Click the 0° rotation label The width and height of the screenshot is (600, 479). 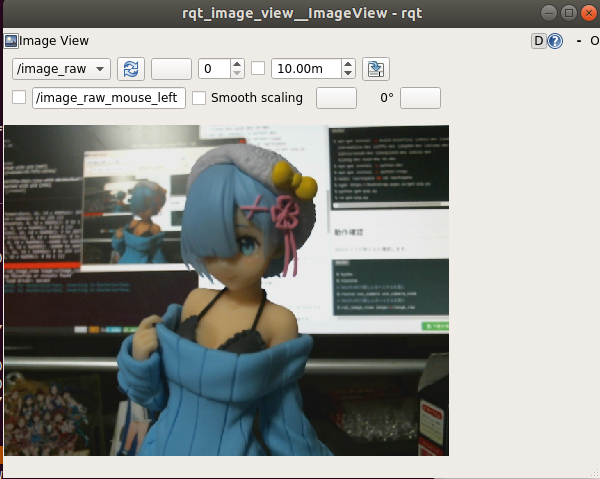click(386, 98)
